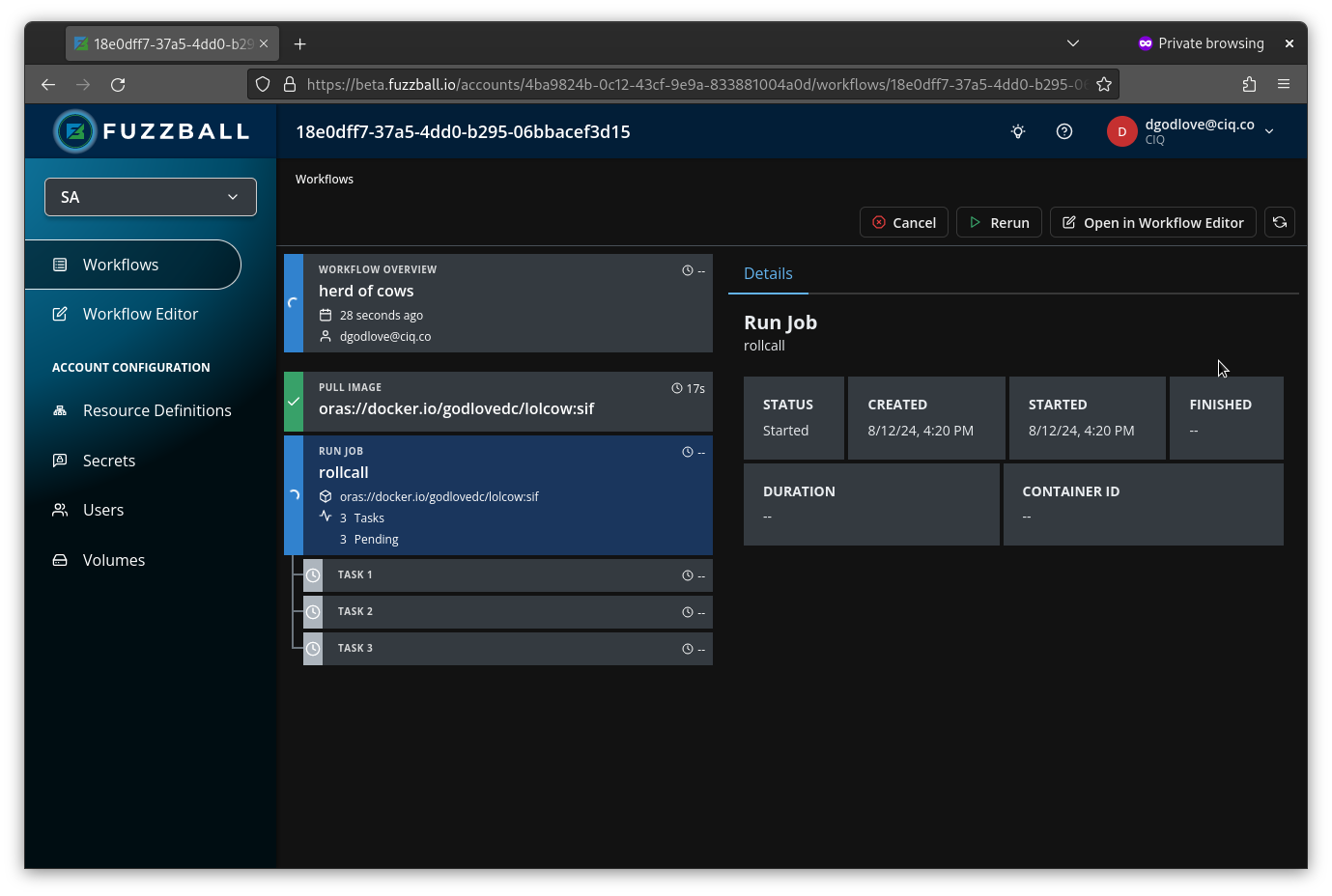
Task: Click the Task 3 pending clock icon
Action: 313,649
